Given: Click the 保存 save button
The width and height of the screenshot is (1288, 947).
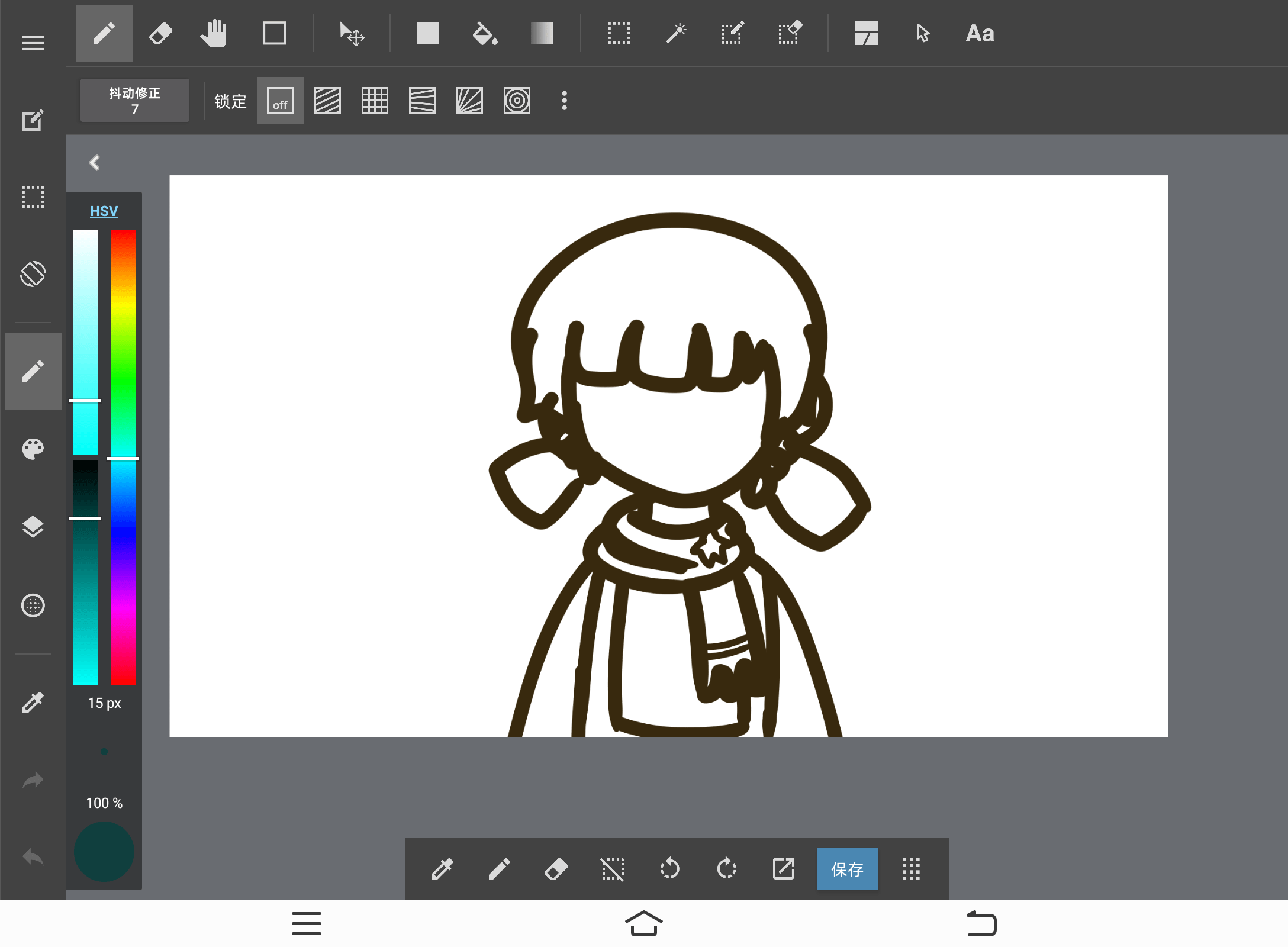Looking at the screenshot, I should pos(848,869).
